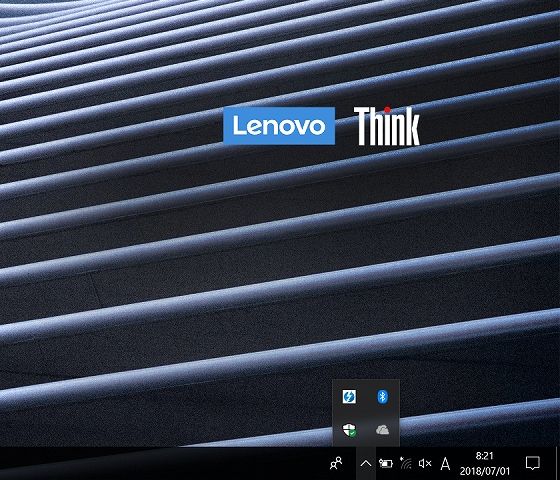
Task: Open the Thunderbolt tray icon
Action: tap(349, 396)
